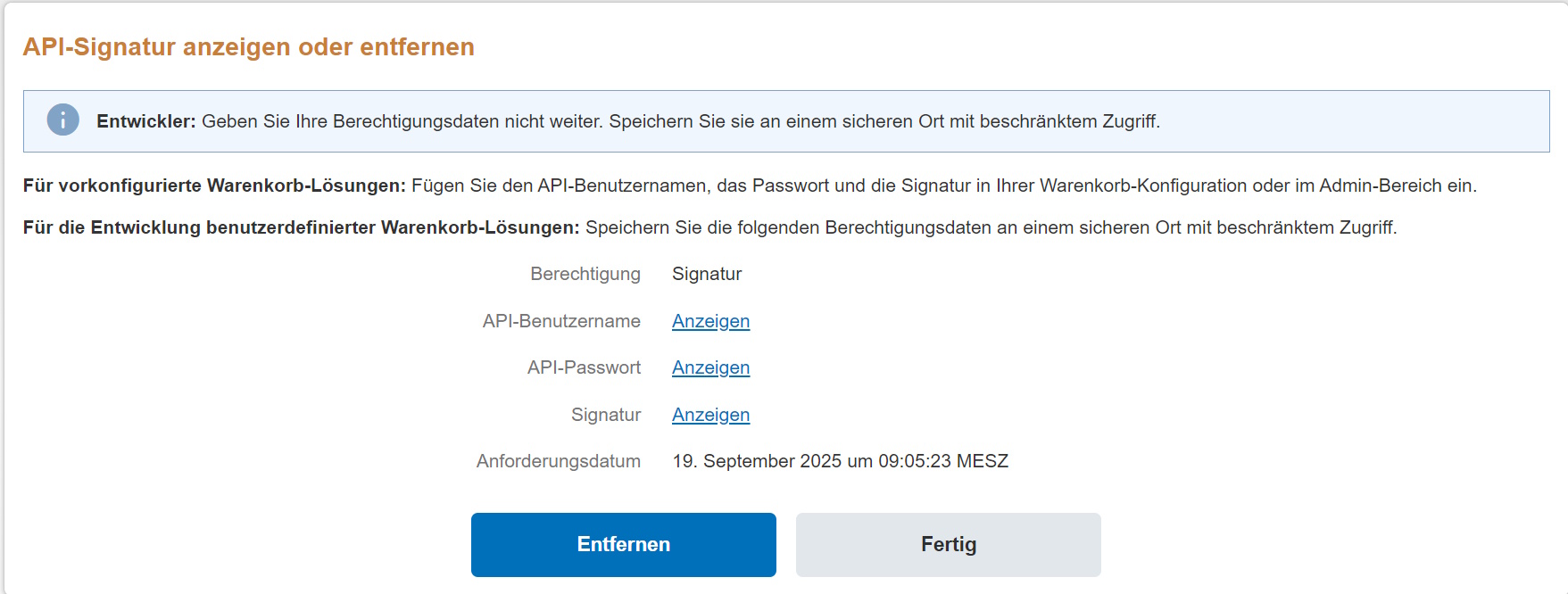1568x594 pixels.
Task: Select the request date 19. September 2025 text
Action: (840, 461)
